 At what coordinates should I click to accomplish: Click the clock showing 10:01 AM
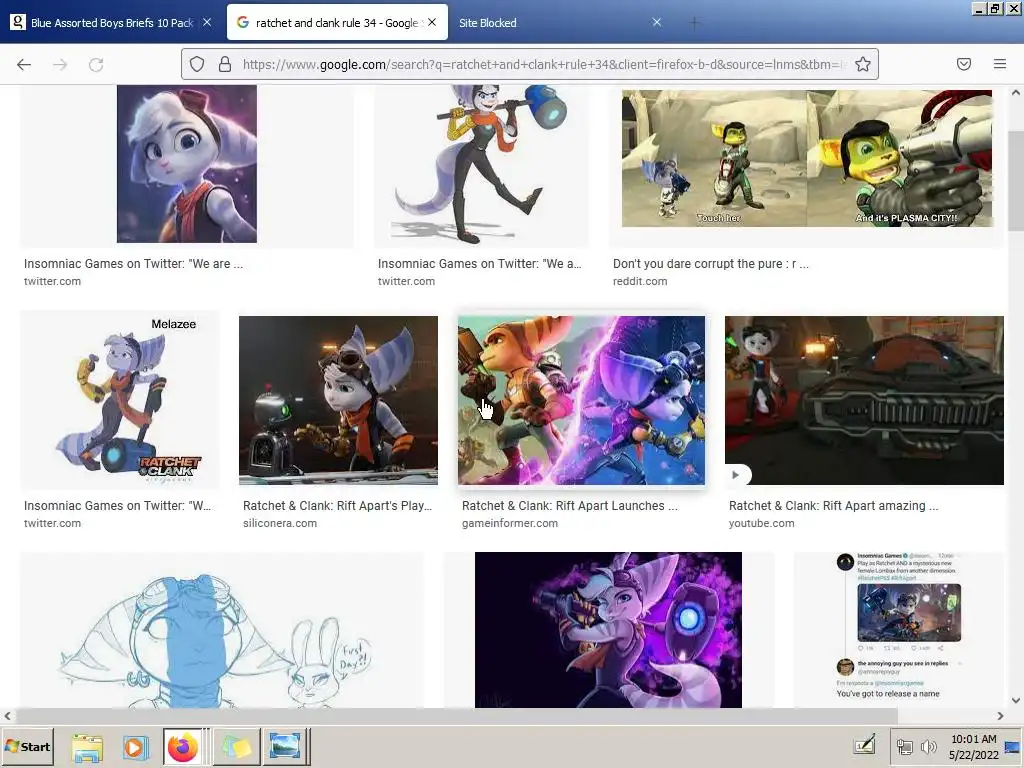[x=974, y=739]
